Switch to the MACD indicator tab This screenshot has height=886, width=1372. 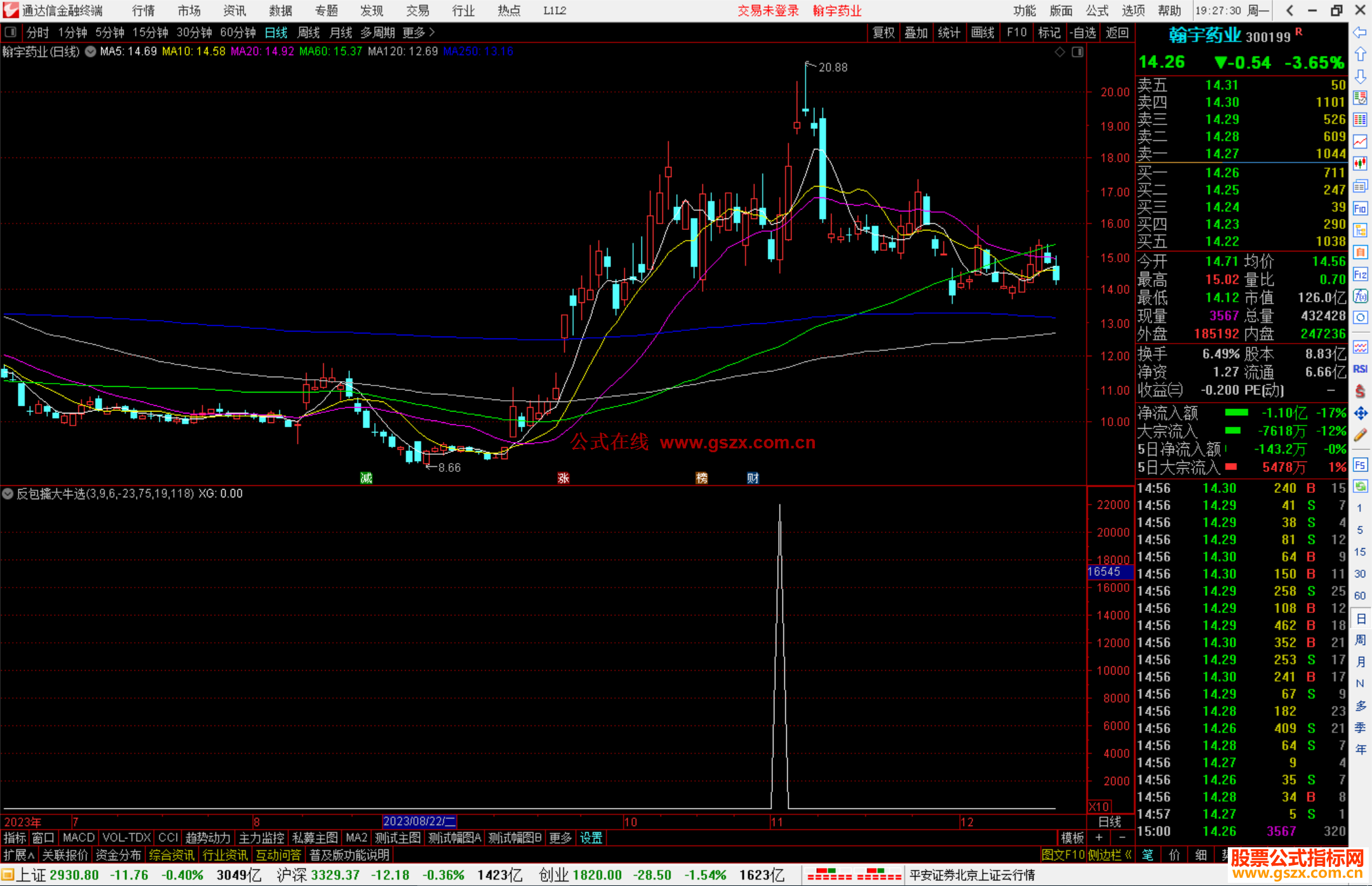[79, 838]
